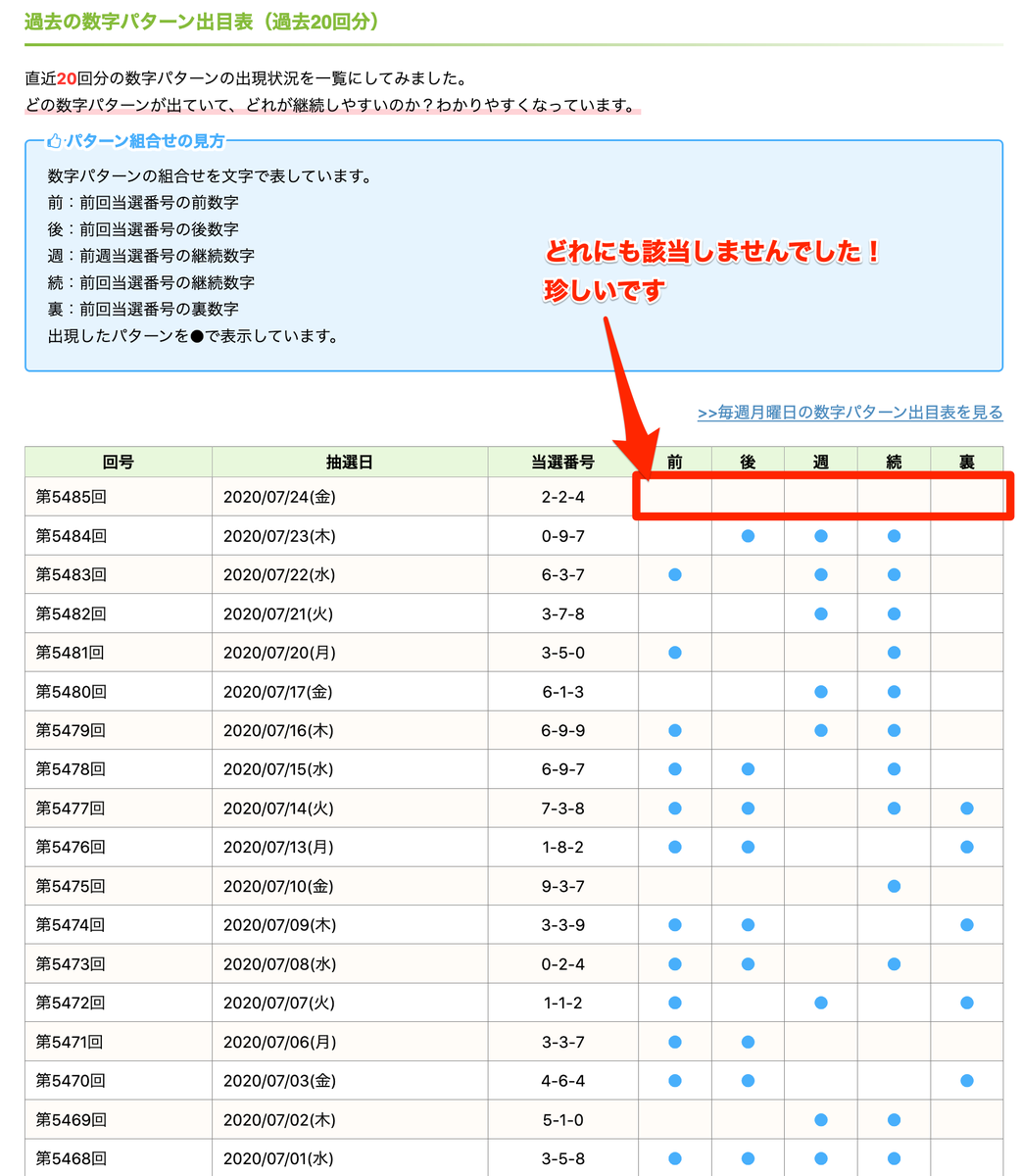This screenshot has width=1020, height=1176.
Task: Click the 前 dot in the 第5474回 row
Action: [x=675, y=925]
